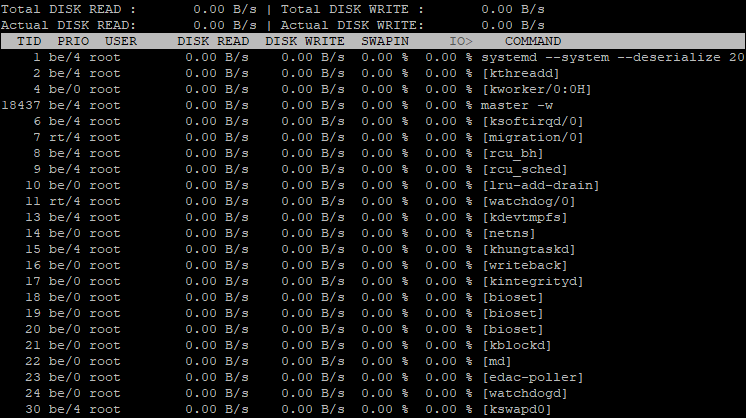Viewport: 746px width, 418px height.
Task: Click the [writeback] process entry
Action: coord(524,266)
